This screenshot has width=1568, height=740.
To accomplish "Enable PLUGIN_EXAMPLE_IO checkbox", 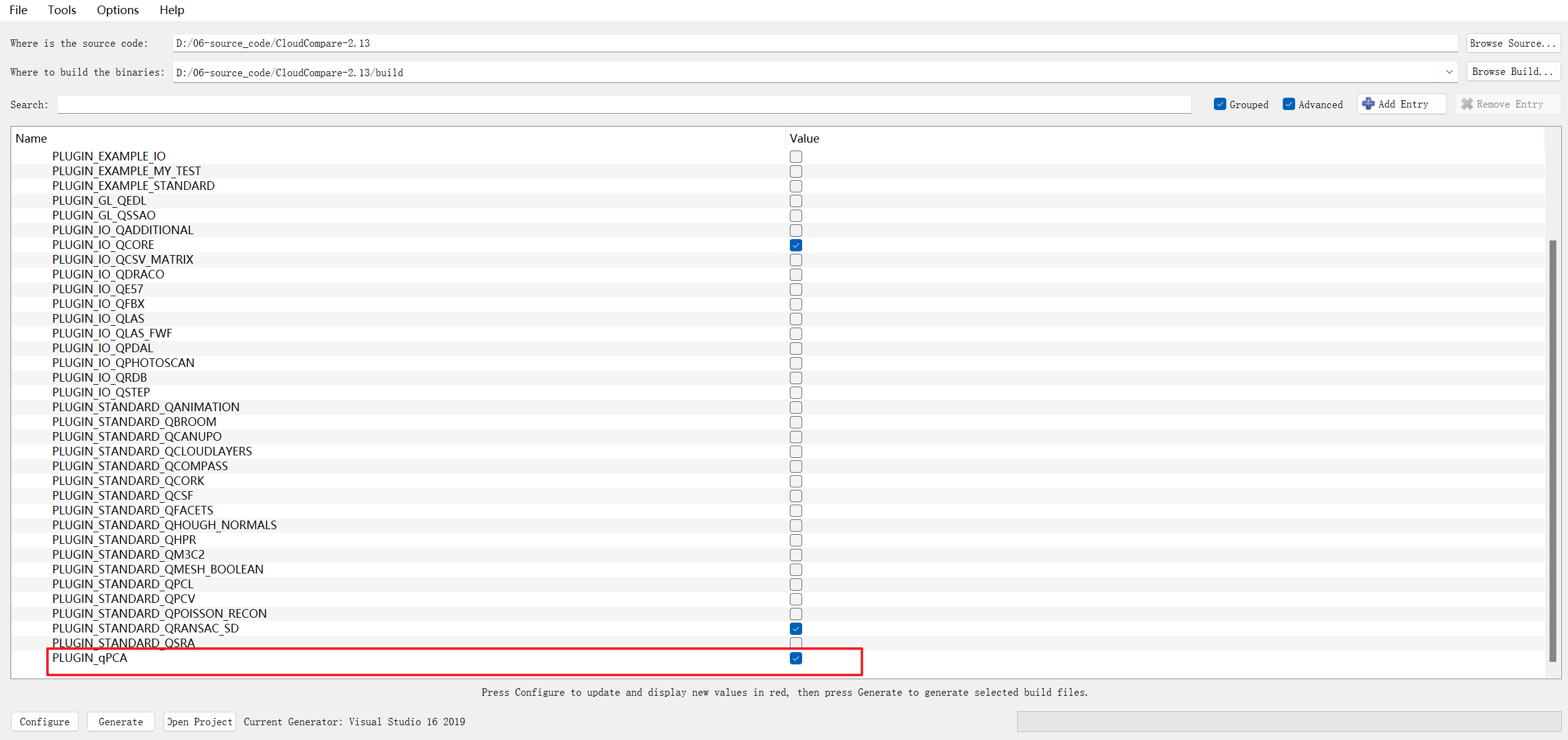I will (x=795, y=157).
